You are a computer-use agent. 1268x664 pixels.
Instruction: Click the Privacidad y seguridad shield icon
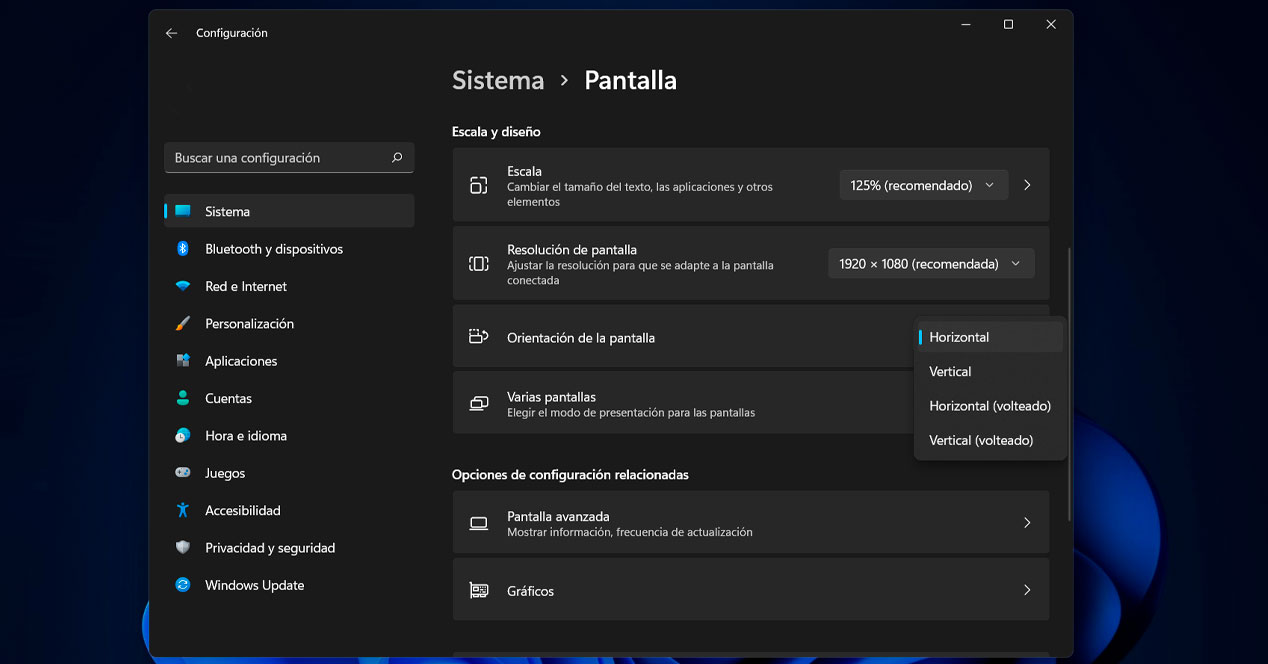pyautogui.click(x=182, y=547)
